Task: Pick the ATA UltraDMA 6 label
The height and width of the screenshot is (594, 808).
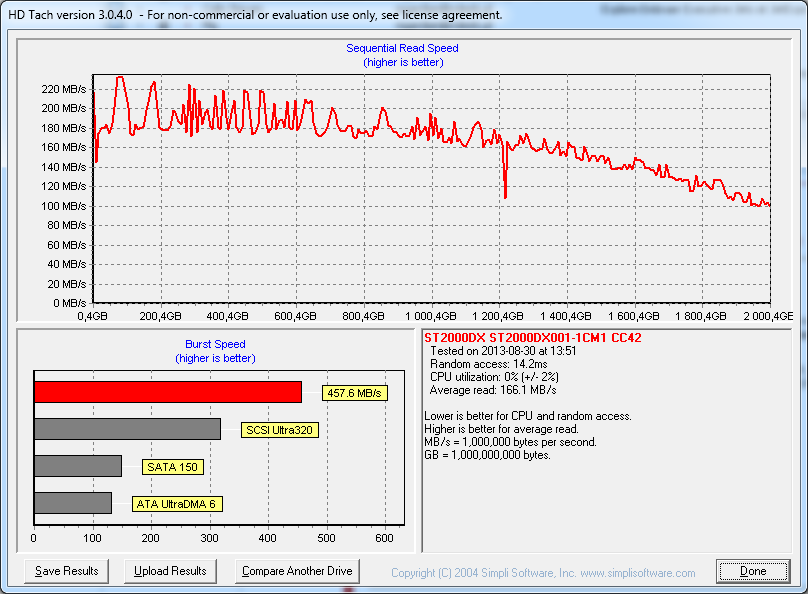Action: pos(177,504)
